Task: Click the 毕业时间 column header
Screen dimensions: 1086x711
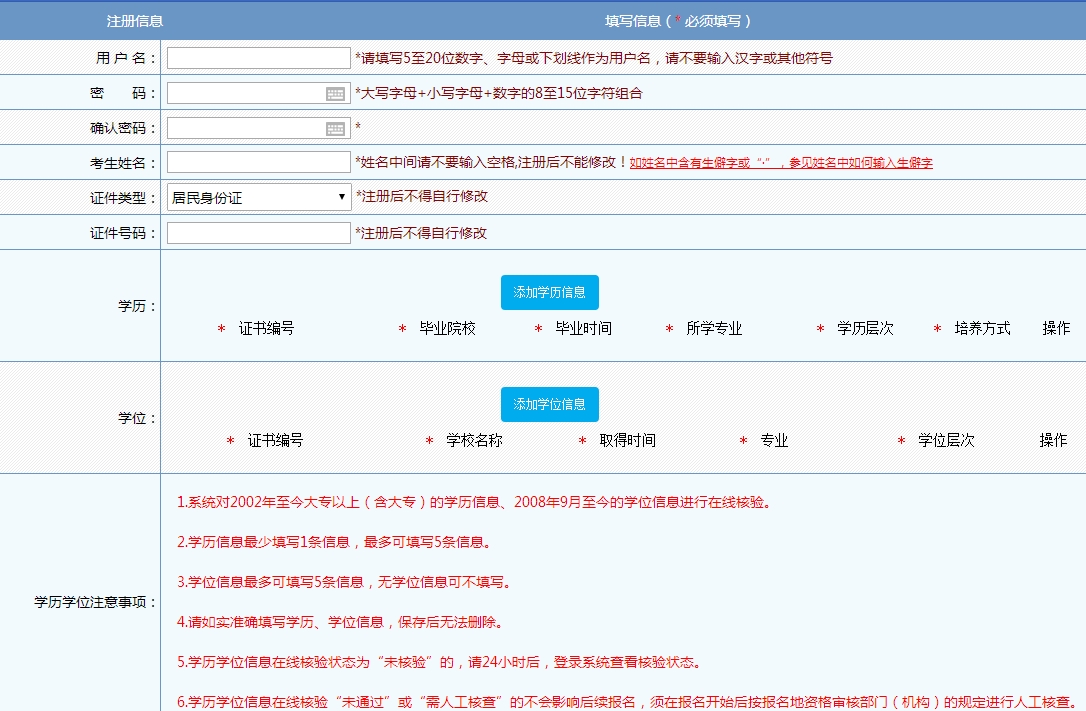Action: 583,329
